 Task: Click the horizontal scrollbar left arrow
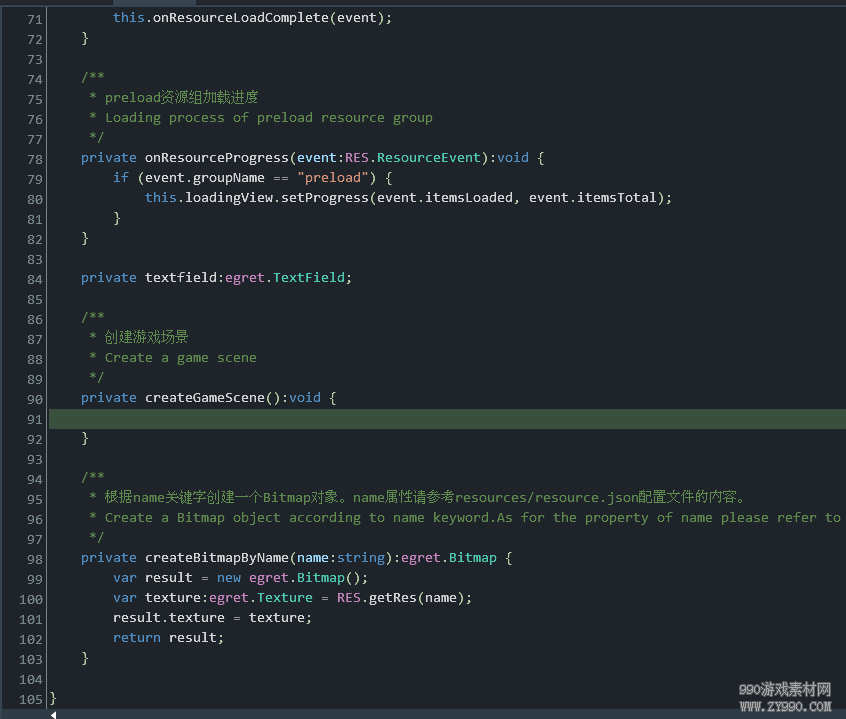click(53, 715)
